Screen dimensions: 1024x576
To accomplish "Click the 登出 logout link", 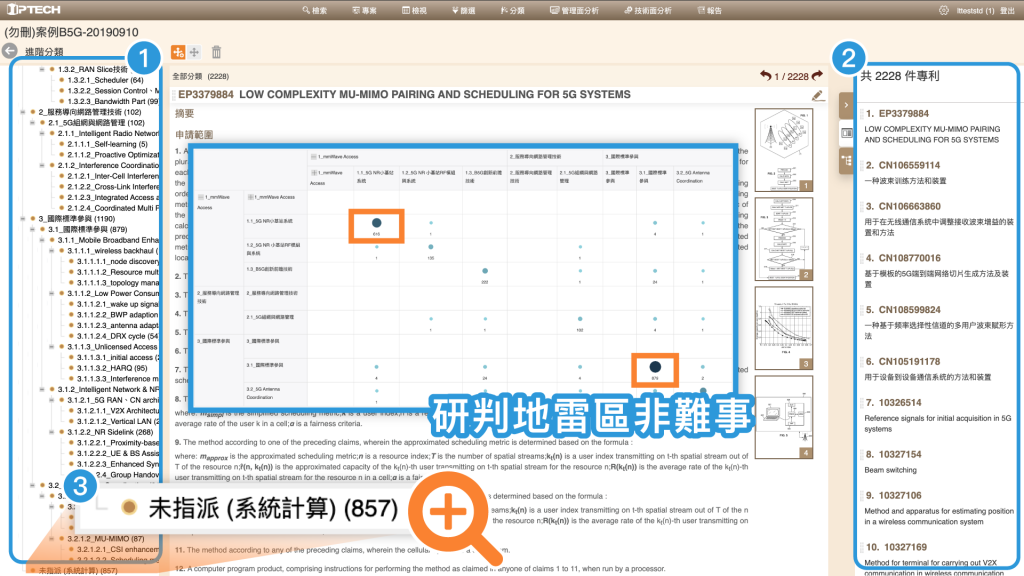I will [1008, 10].
